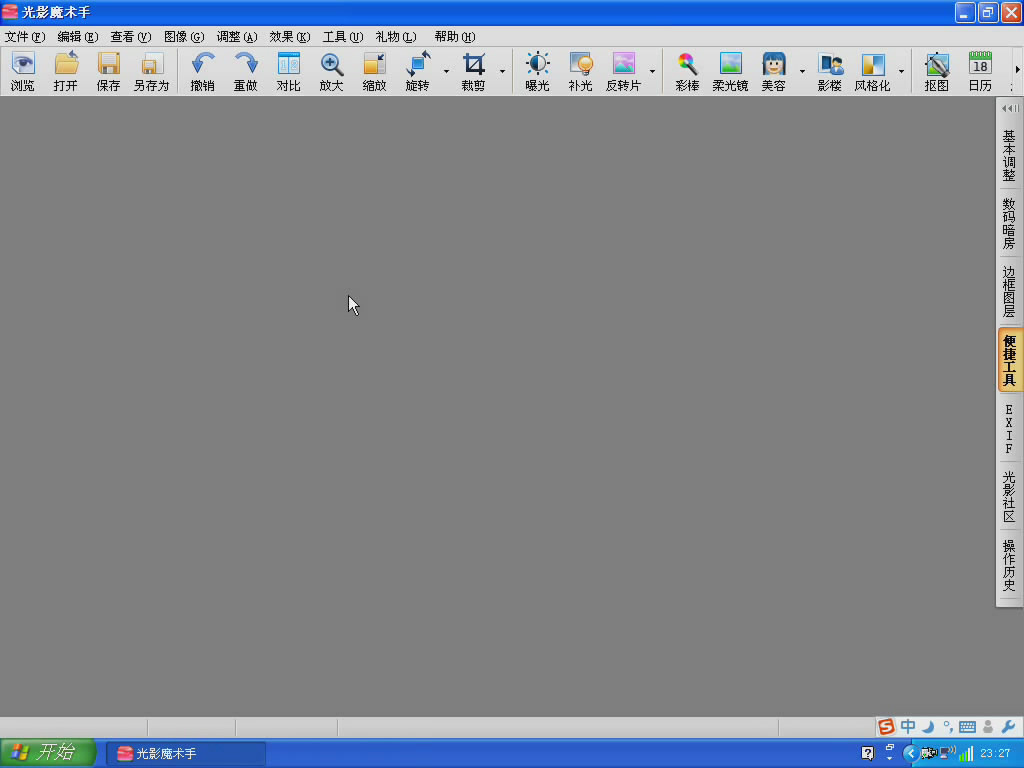
Task: Select the 旋转 (rotate) tool icon
Action: [418, 71]
